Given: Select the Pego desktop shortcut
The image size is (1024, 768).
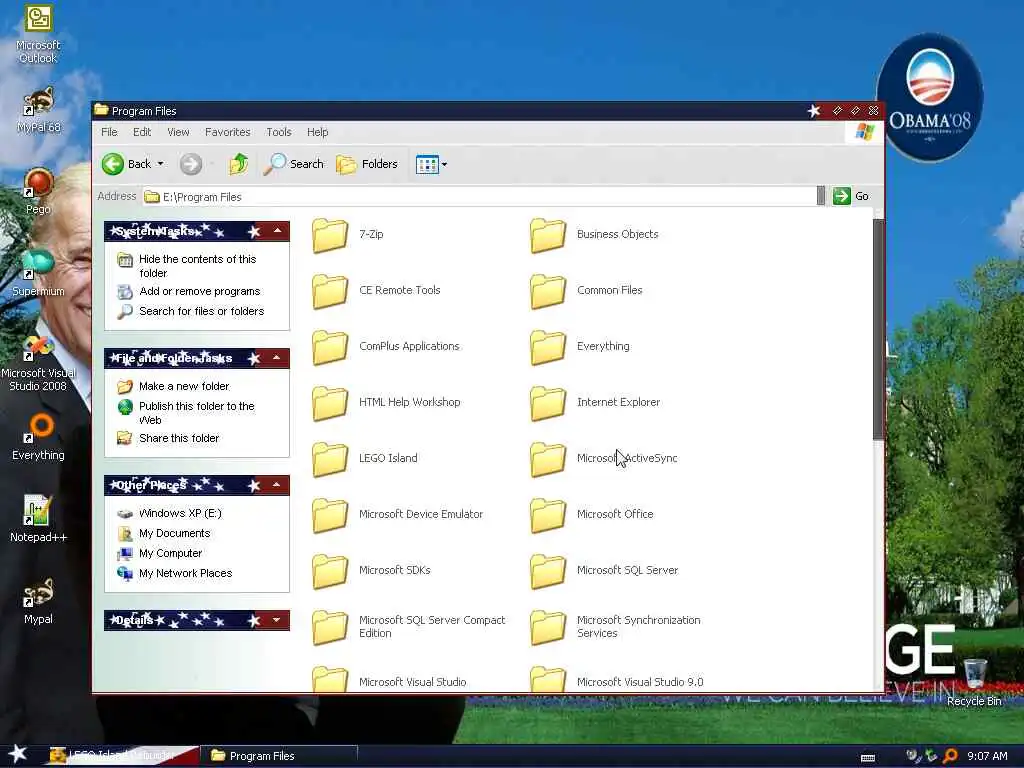Looking at the screenshot, I should (x=39, y=191).
